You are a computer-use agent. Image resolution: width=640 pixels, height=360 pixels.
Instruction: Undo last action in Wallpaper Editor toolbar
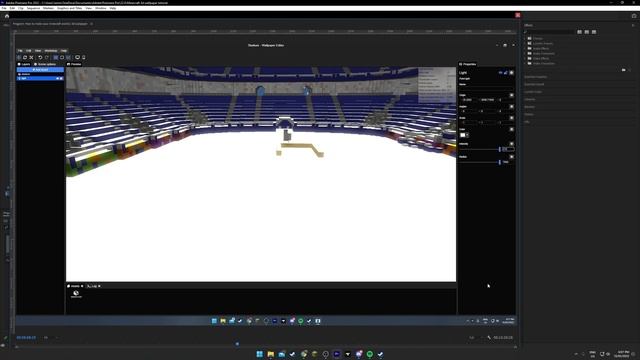[40, 58]
